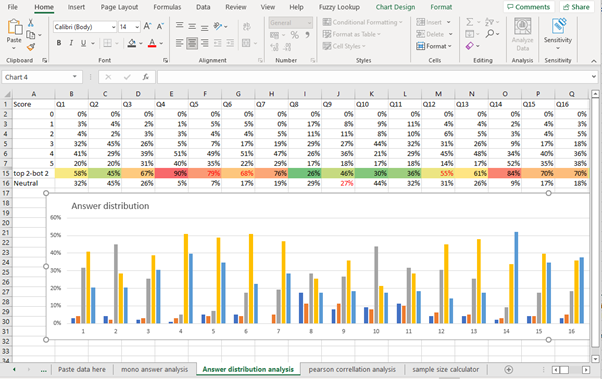Increase font size with the larger A

[147, 26]
